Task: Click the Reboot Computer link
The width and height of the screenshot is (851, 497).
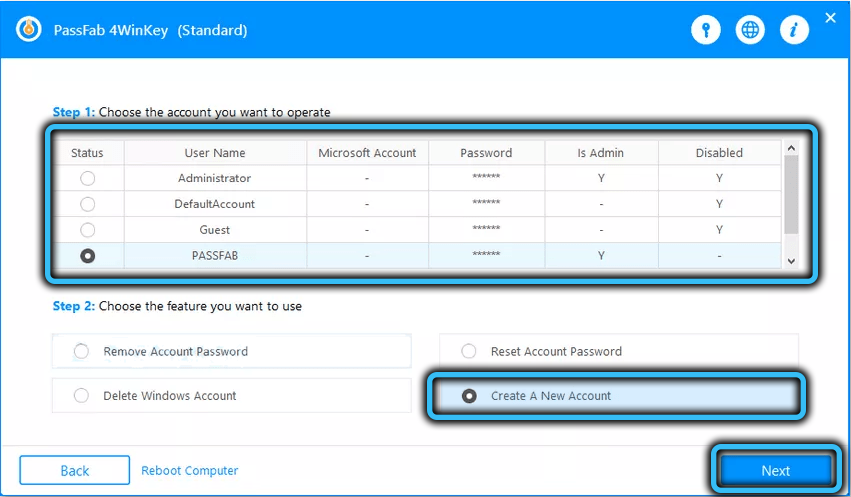Action: point(190,471)
